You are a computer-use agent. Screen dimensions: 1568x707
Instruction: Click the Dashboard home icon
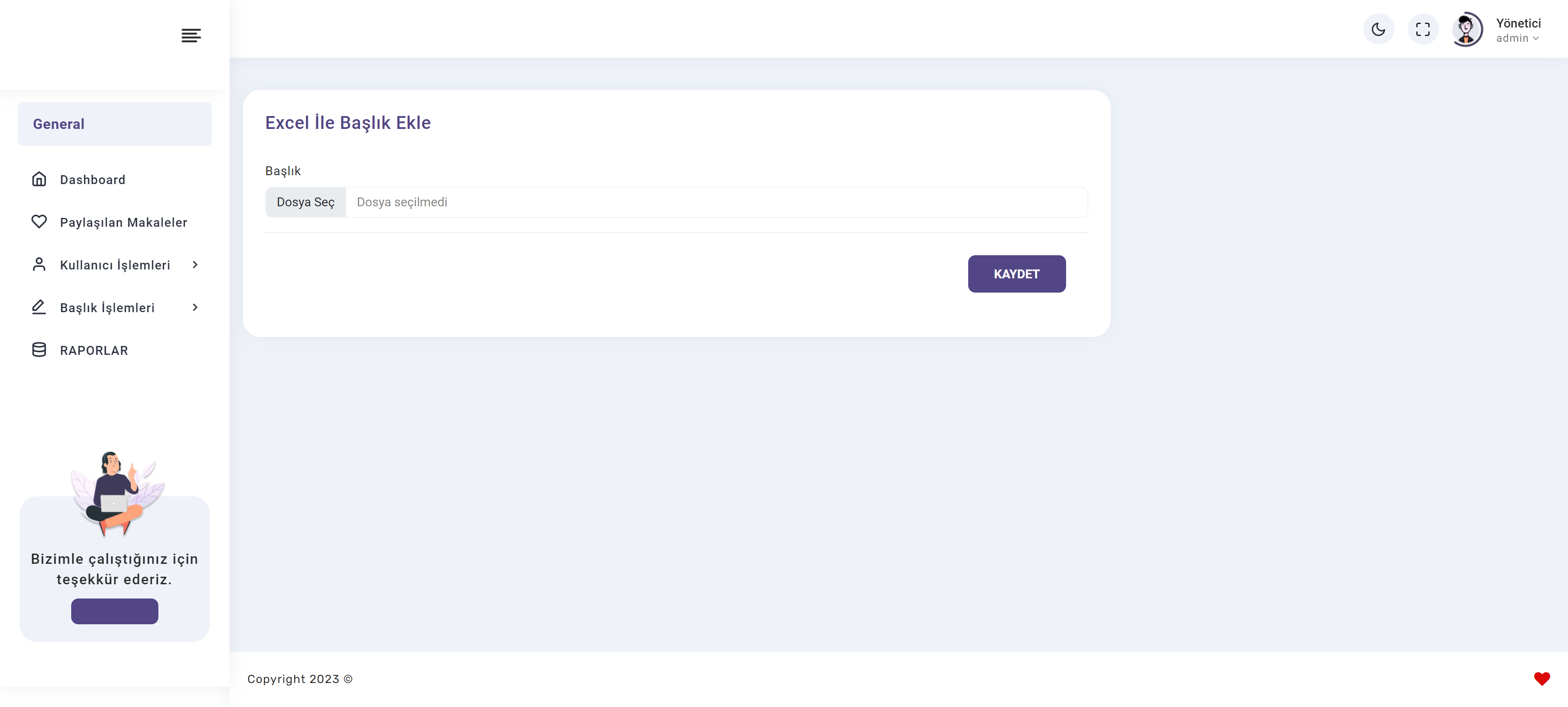tap(39, 180)
